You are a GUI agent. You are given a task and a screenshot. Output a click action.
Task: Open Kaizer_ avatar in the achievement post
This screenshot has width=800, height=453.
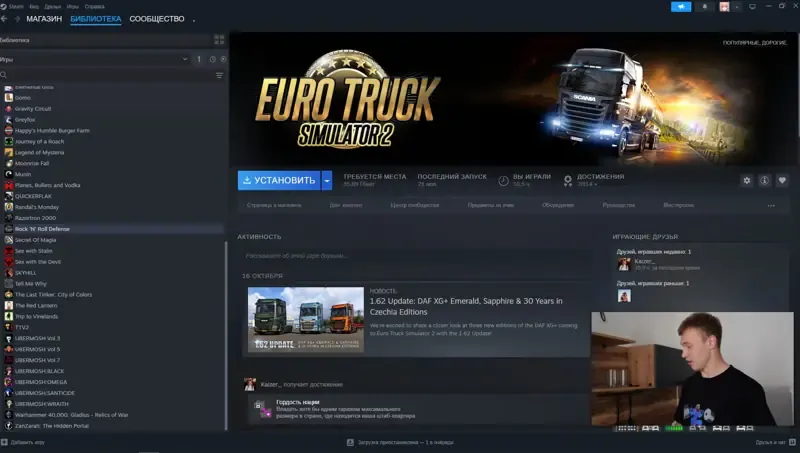[249, 384]
